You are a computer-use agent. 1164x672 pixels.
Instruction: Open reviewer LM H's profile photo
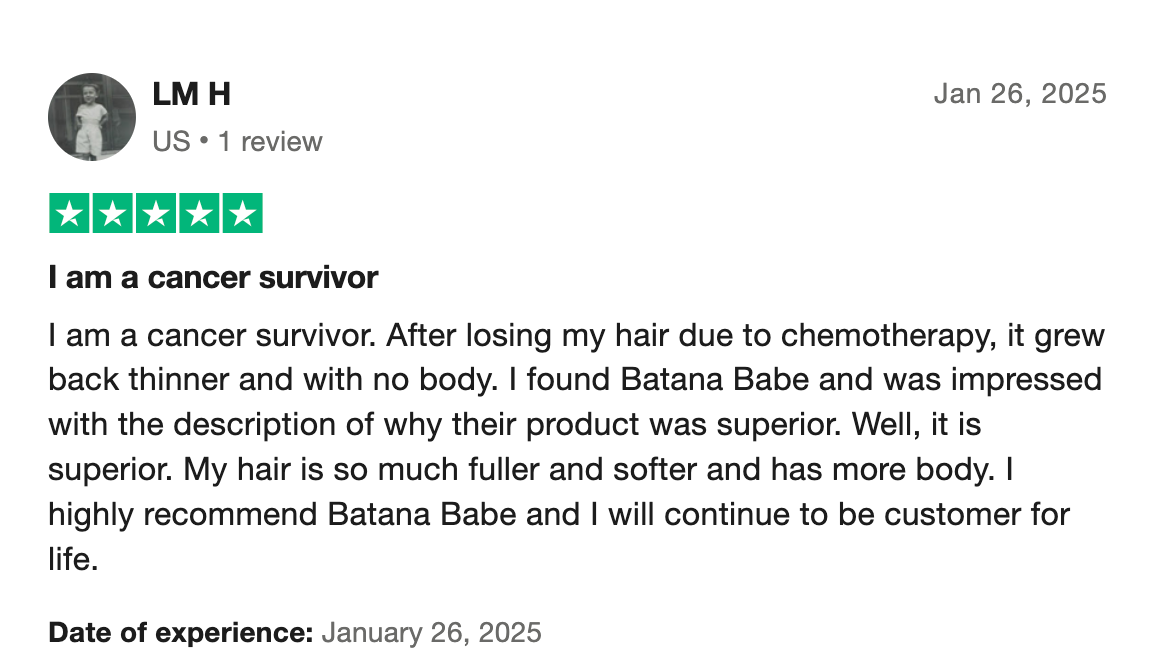pyautogui.click(x=92, y=117)
